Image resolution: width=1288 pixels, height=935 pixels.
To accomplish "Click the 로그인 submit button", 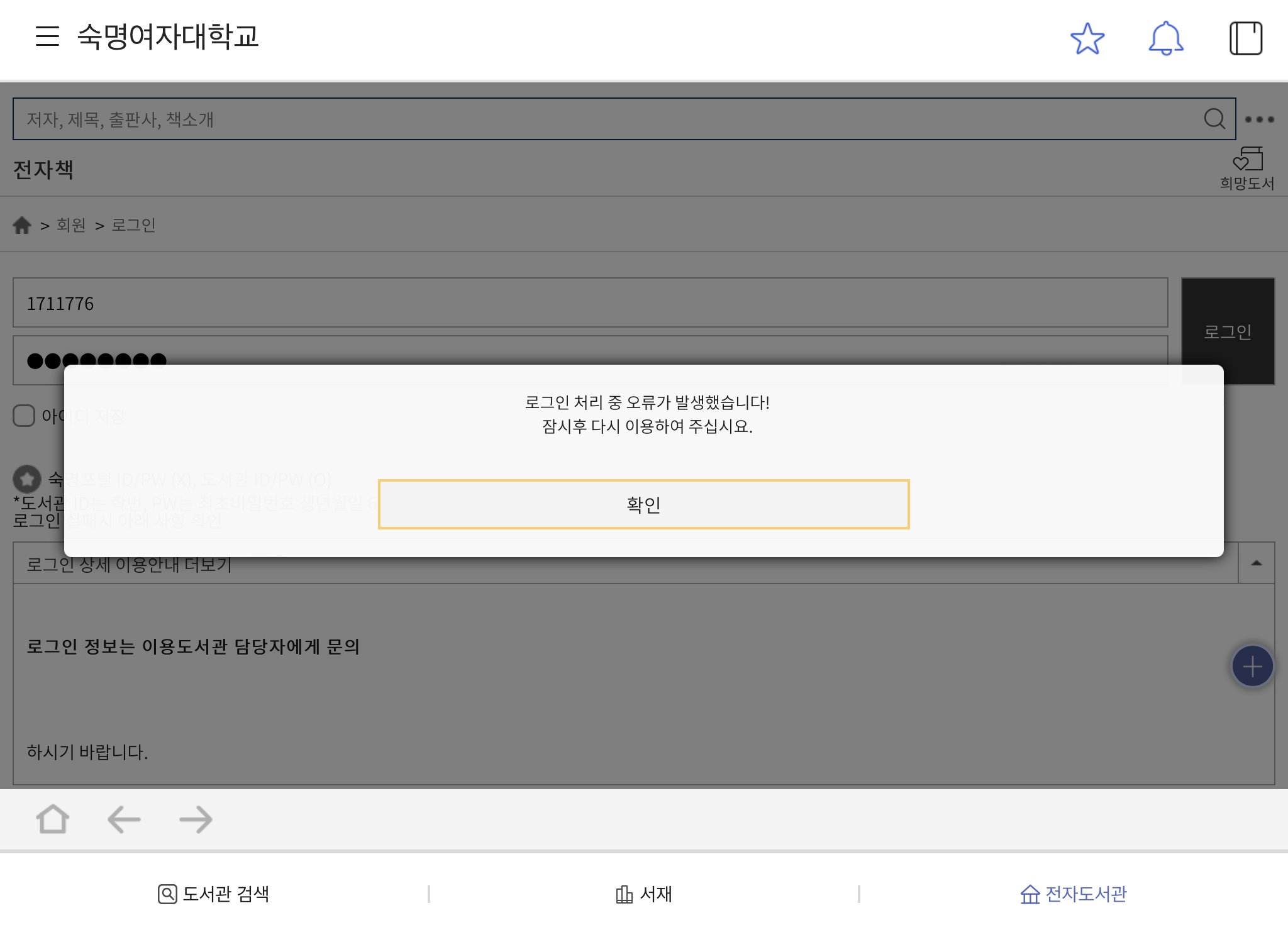I will click(x=1228, y=331).
